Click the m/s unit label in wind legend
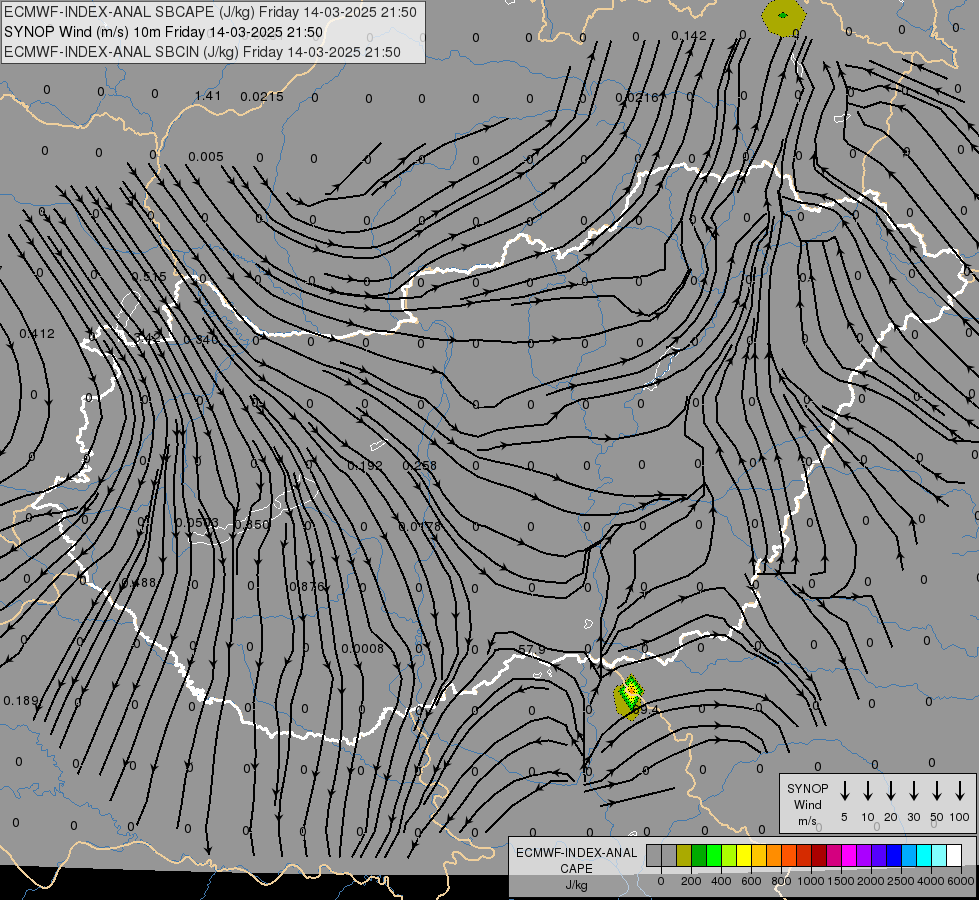The height and width of the screenshot is (900, 979). (807, 821)
